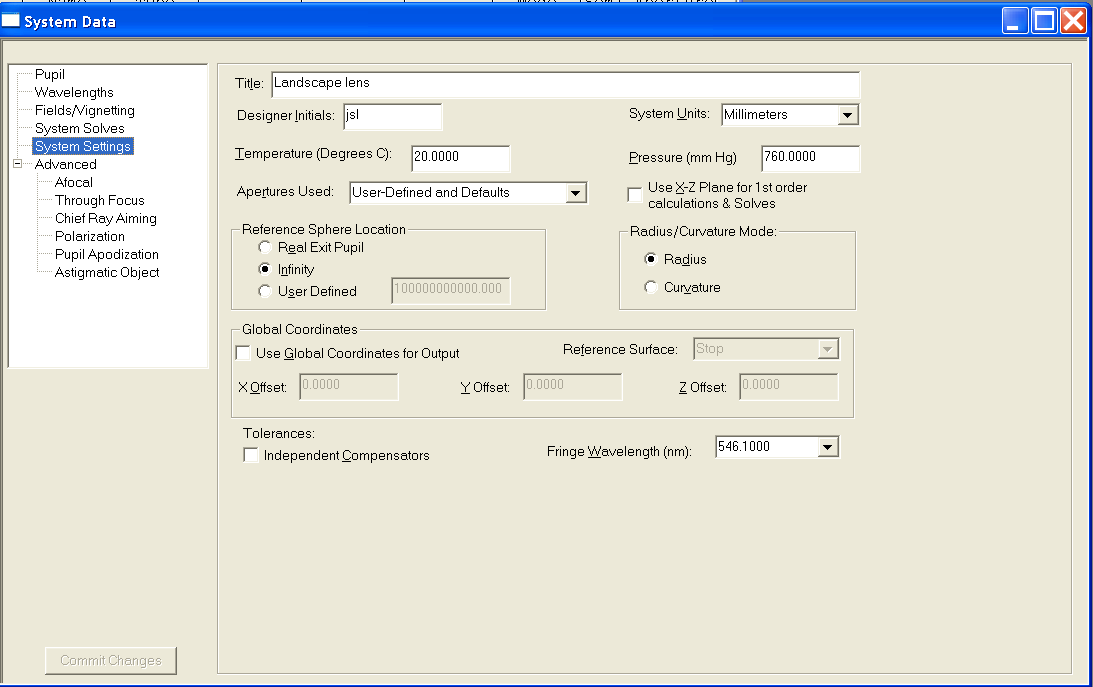Open the Wavelengths settings page
Screen dimensions: 1093x687
(x=74, y=93)
